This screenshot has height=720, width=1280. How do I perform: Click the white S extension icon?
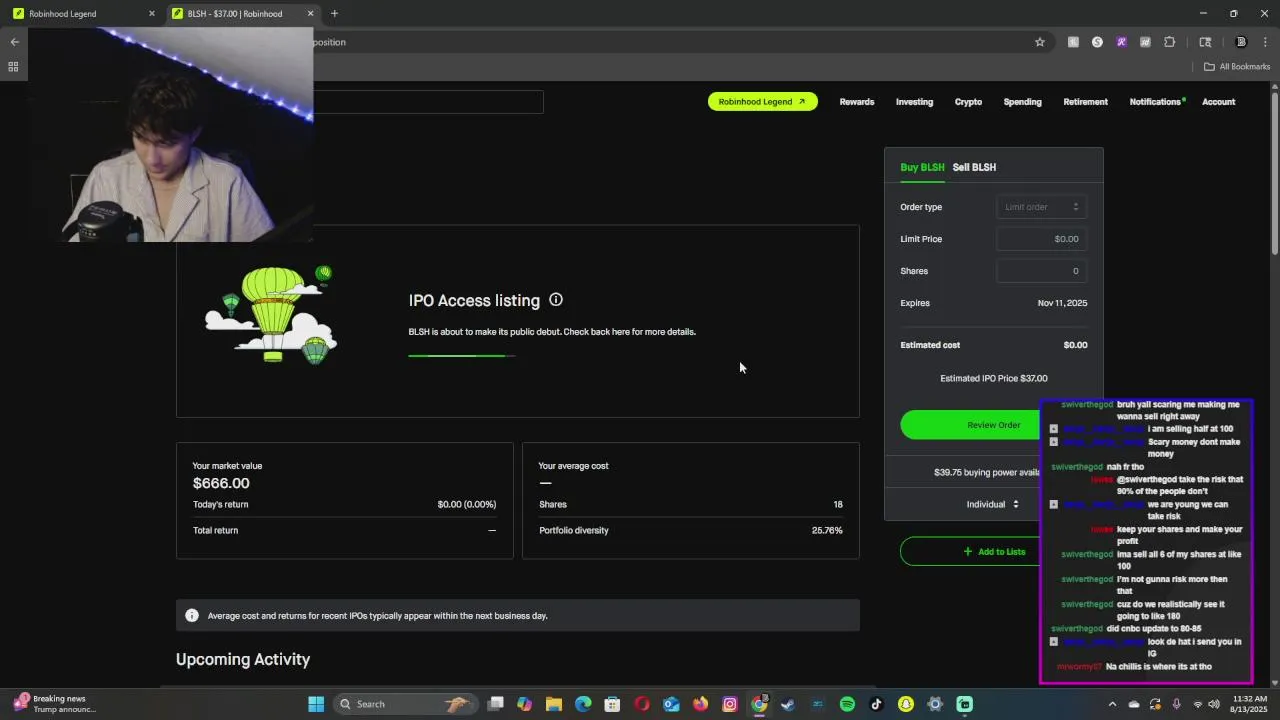[x=1097, y=42]
